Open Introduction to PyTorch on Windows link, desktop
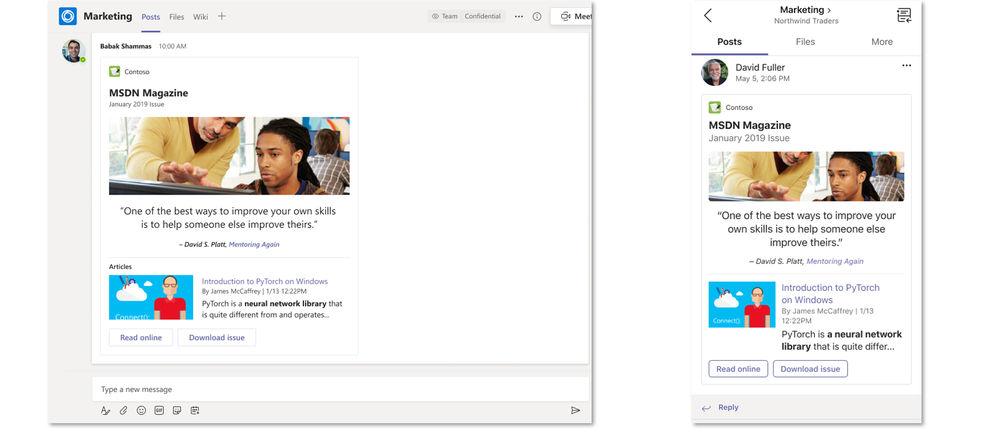Screen dimensions: 999x429 (x=264, y=281)
